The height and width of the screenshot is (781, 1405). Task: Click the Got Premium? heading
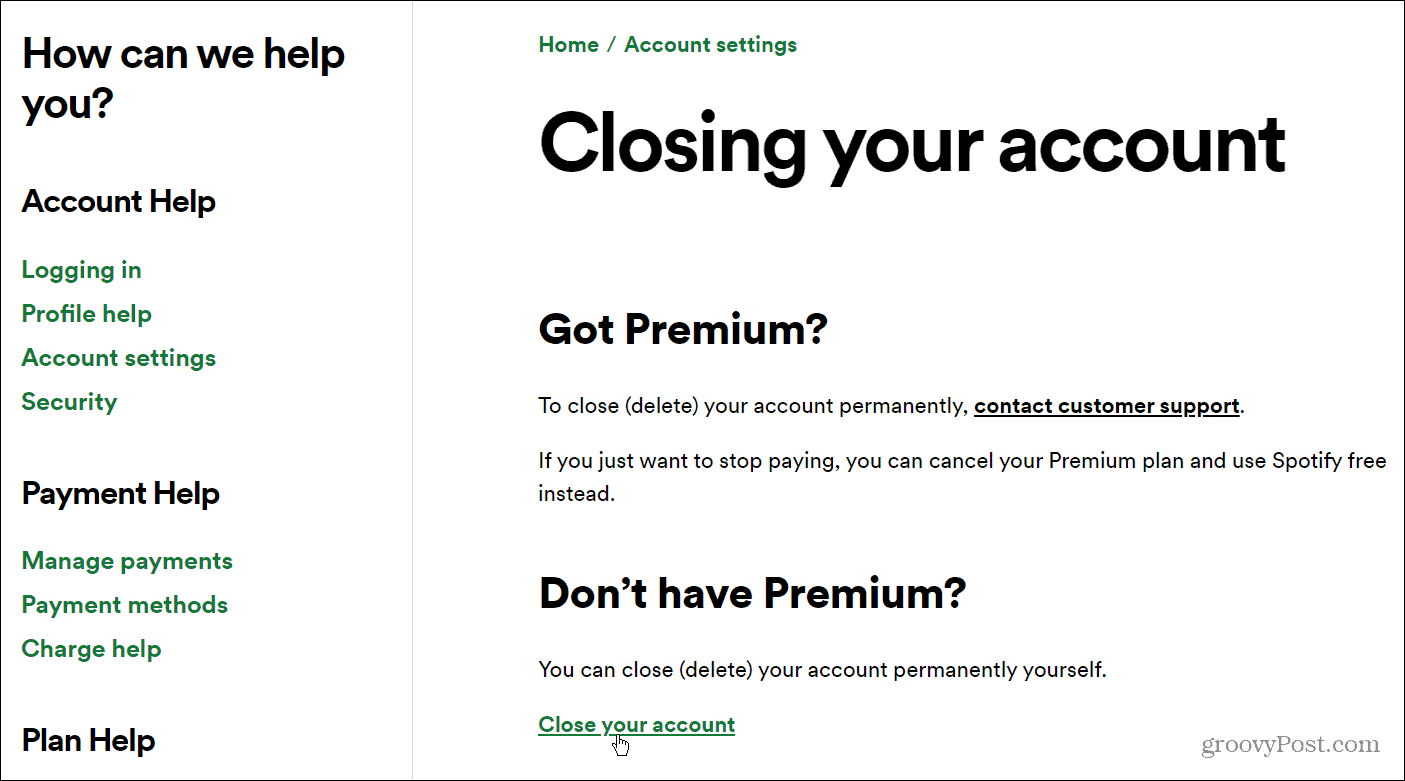coord(683,329)
